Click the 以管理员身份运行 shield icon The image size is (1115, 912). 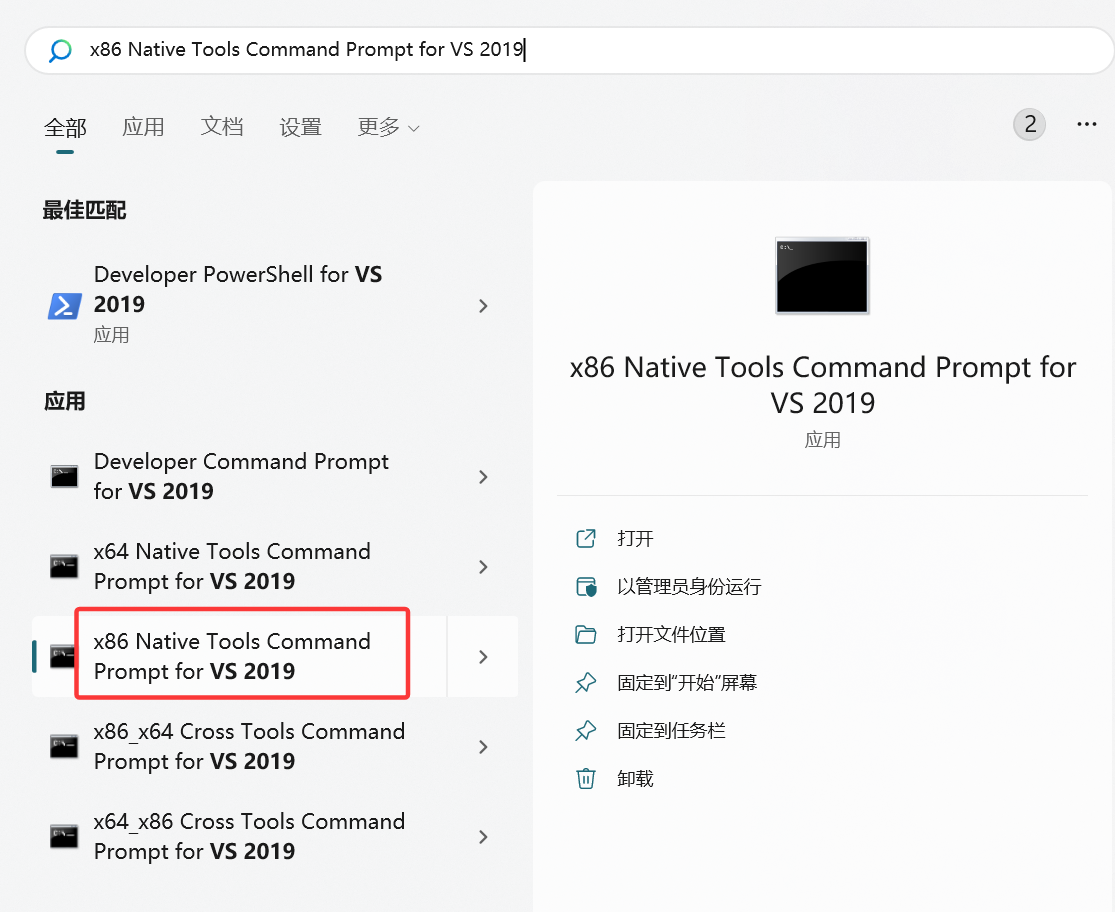(x=587, y=586)
